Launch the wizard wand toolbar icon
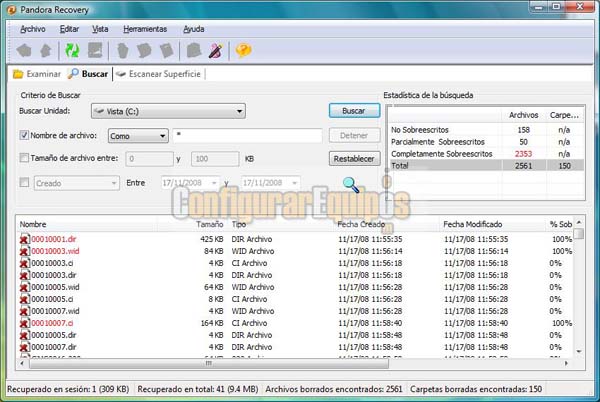Image resolution: width=600 pixels, height=402 pixels. [x=216, y=50]
